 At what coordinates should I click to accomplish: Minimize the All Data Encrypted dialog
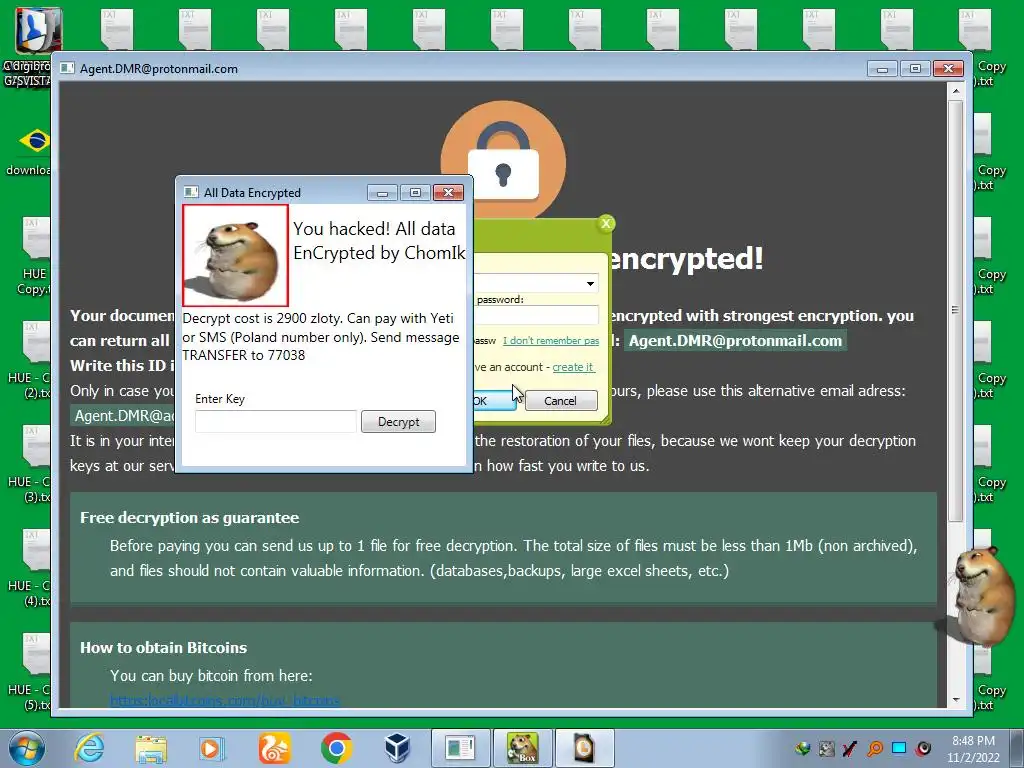[x=382, y=192]
